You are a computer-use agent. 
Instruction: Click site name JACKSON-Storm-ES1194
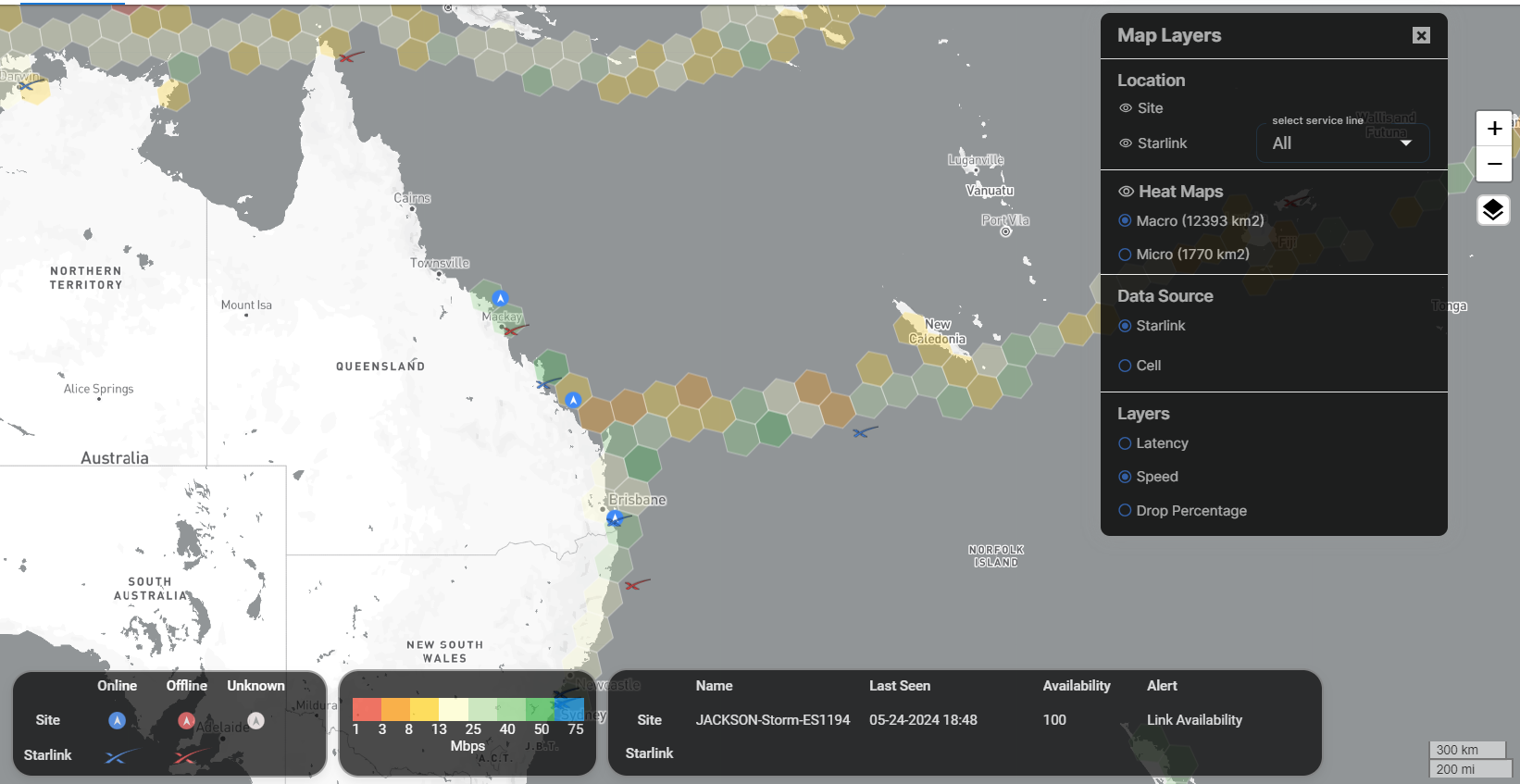coord(772,720)
